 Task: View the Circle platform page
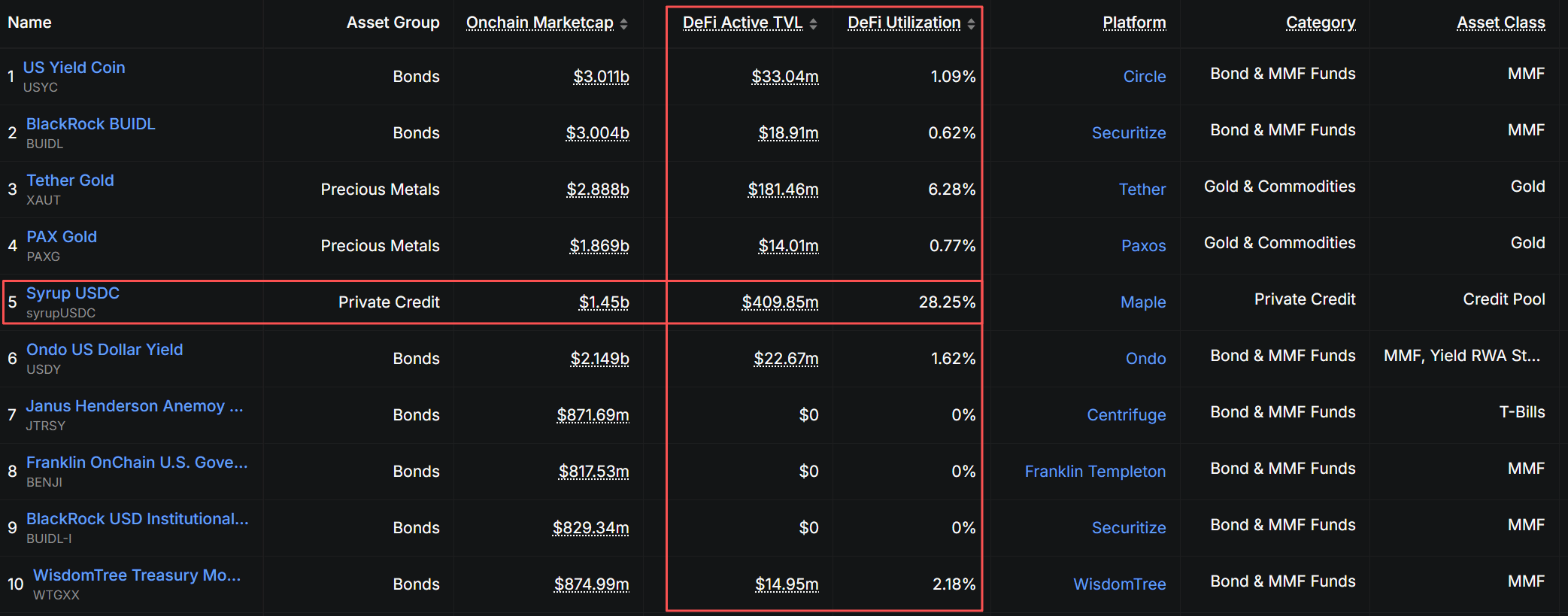[x=1145, y=76]
